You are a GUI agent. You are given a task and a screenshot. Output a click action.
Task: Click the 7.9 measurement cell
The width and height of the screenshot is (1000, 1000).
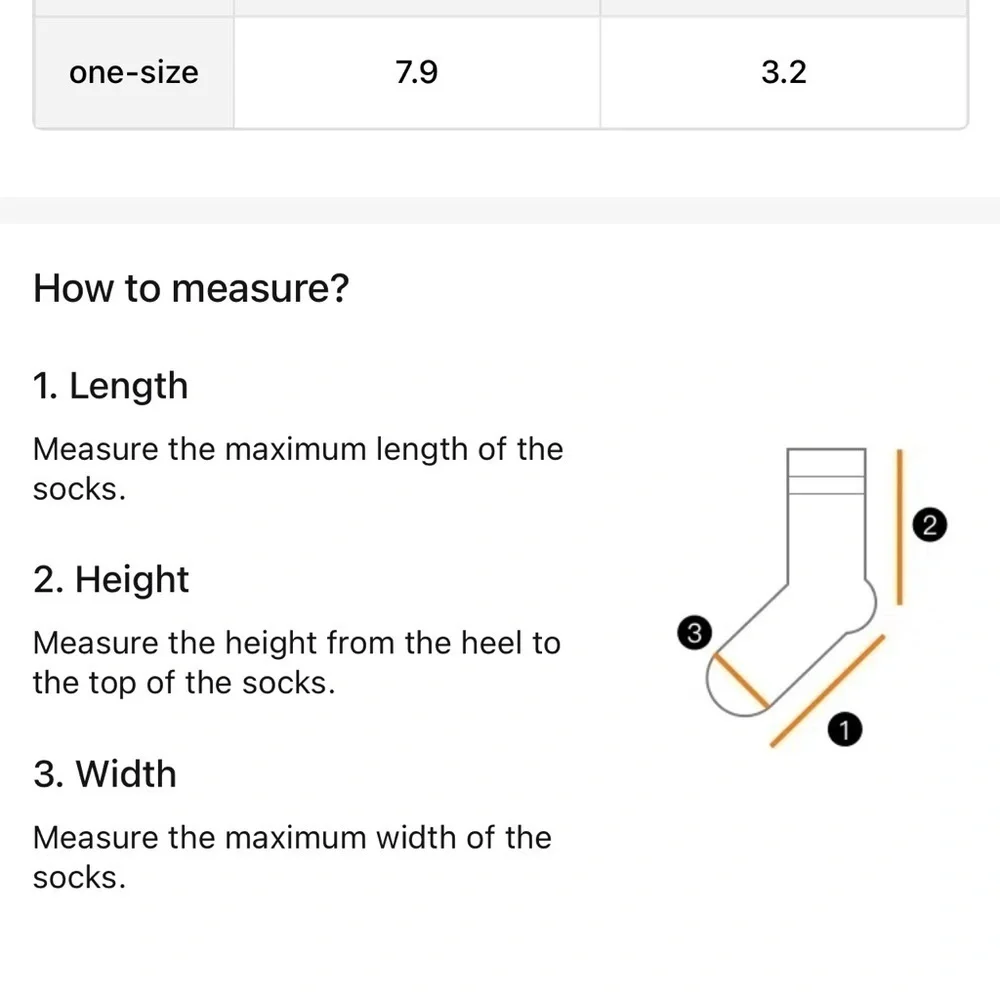[416, 73]
